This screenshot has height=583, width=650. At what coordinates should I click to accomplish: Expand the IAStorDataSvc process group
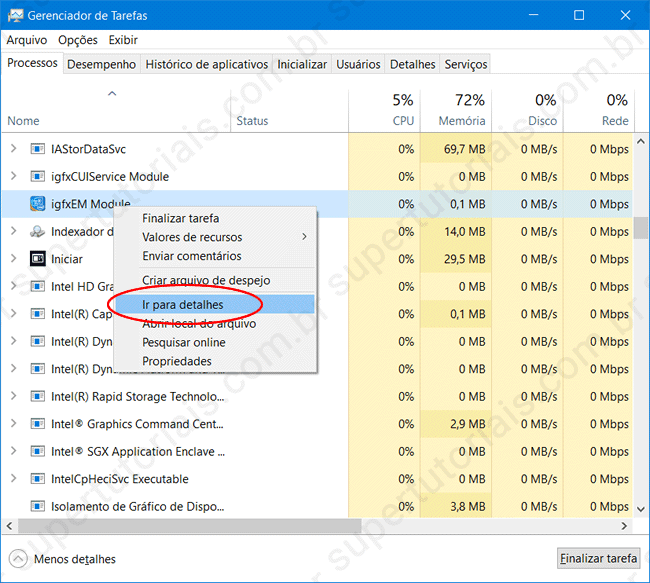click(13, 149)
